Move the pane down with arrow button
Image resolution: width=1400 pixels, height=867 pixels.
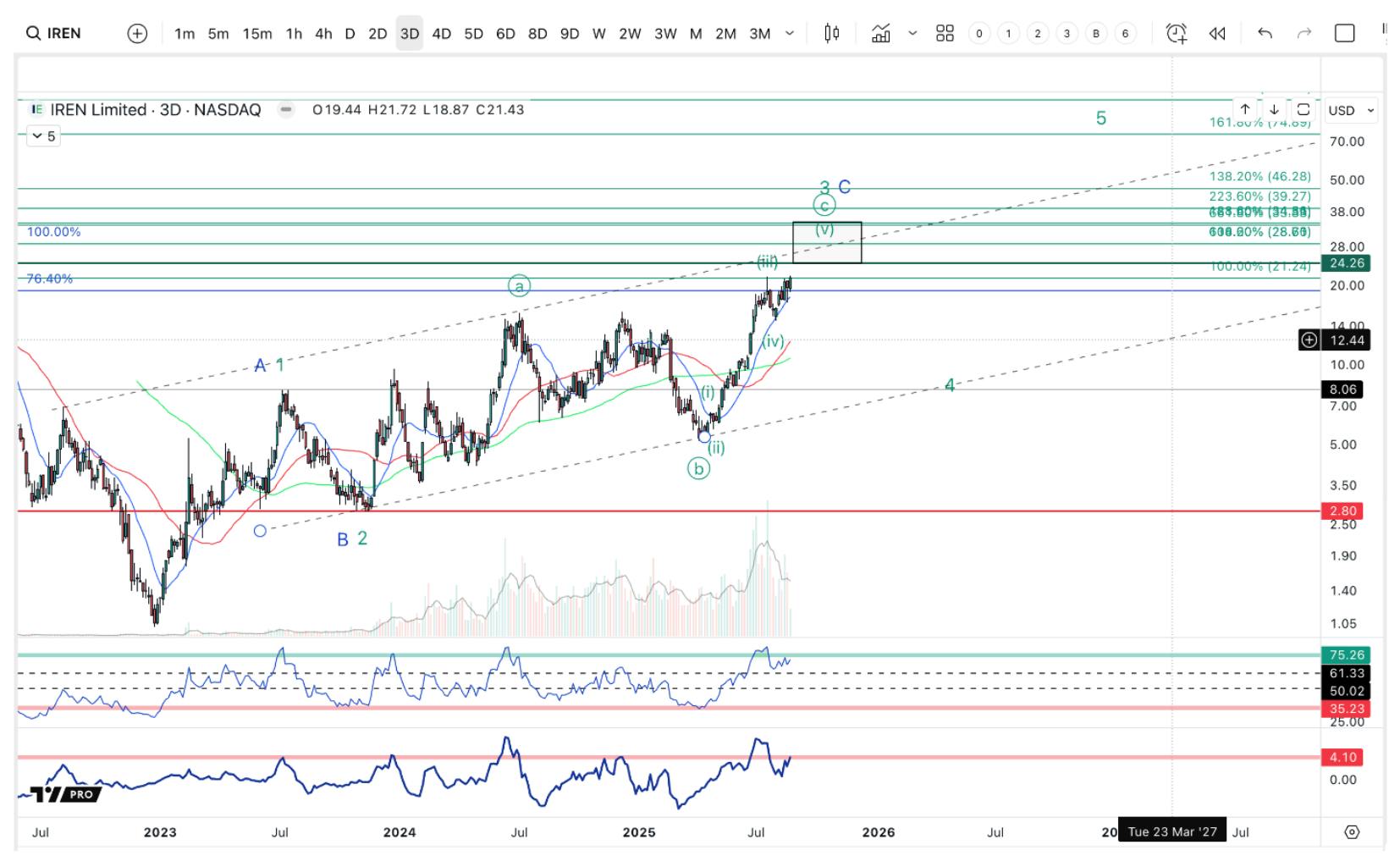1274,109
